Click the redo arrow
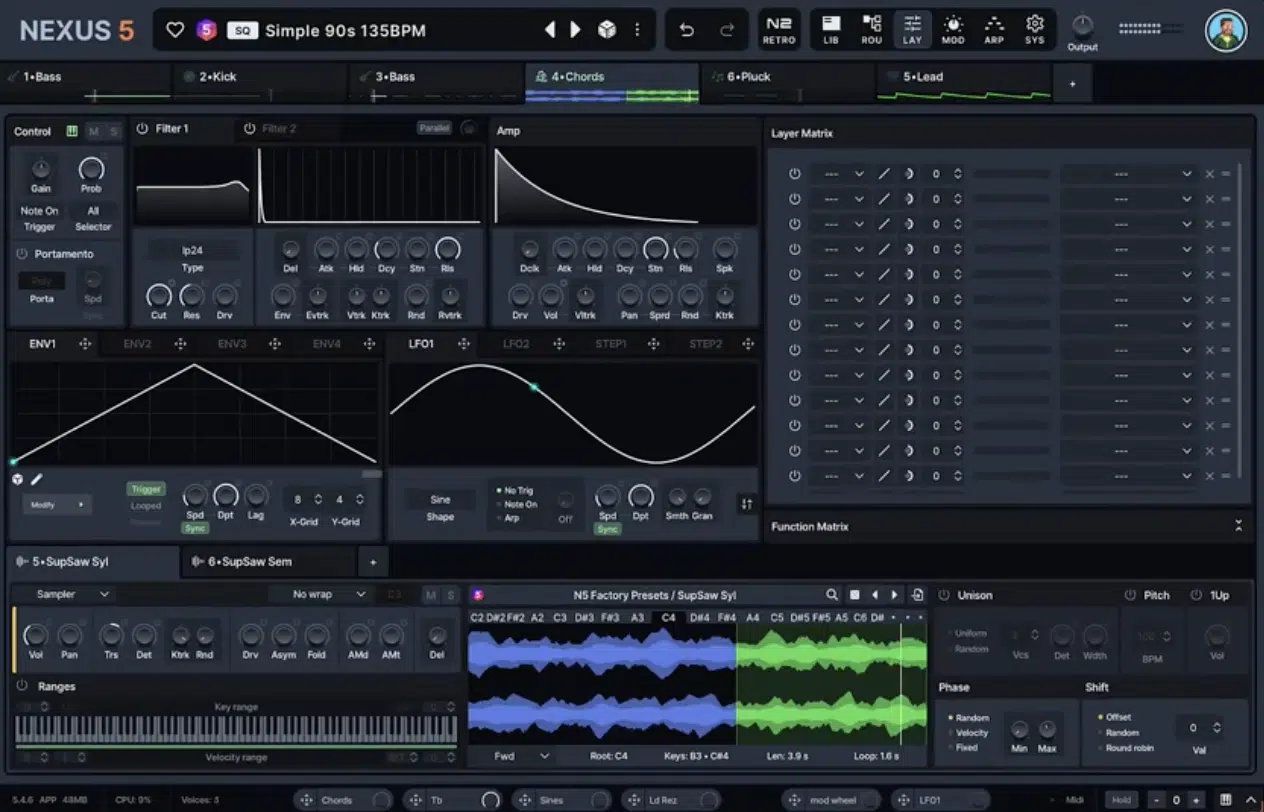 tap(727, 30)
